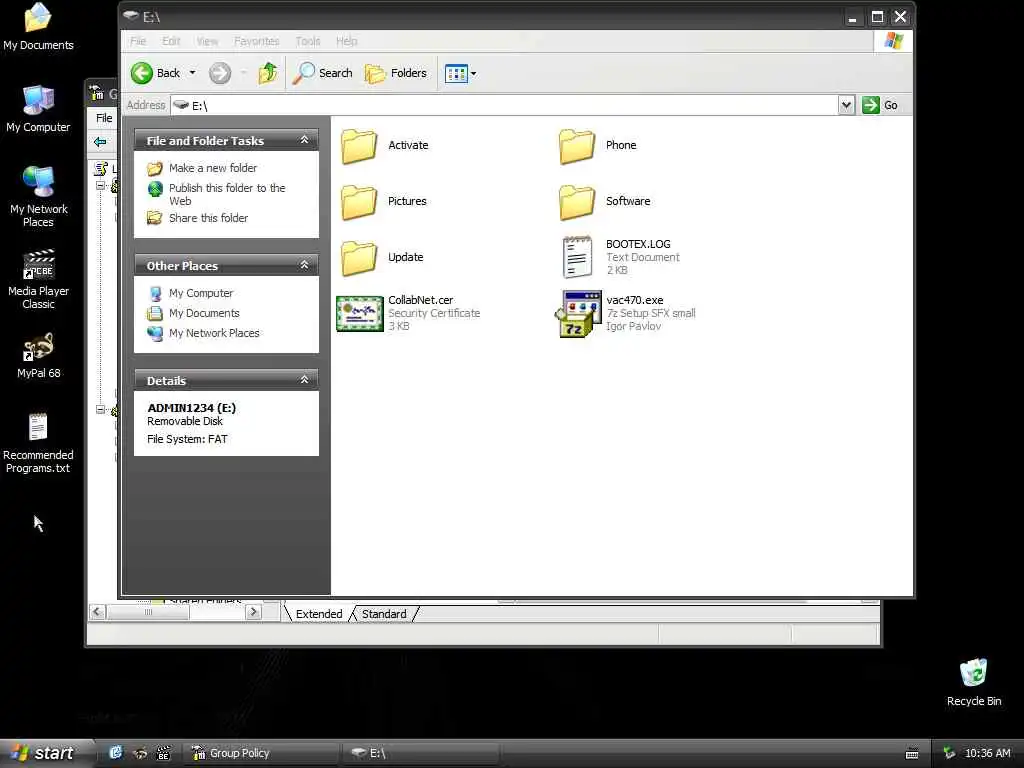Open the Edit menu
The width and height of the screenshot is (1024, 768).
(171, 41)
